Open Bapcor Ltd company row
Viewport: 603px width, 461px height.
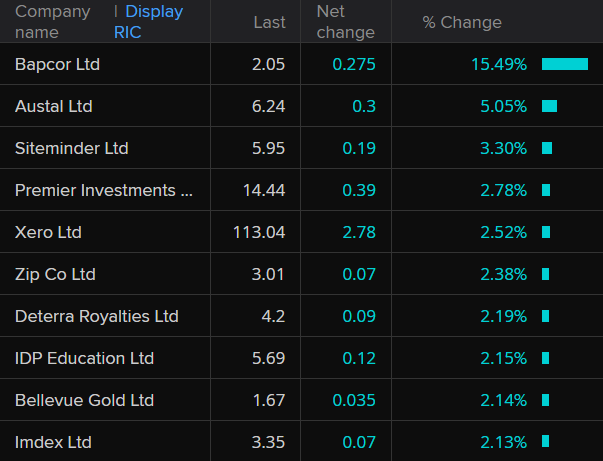(x=58, y=64)
